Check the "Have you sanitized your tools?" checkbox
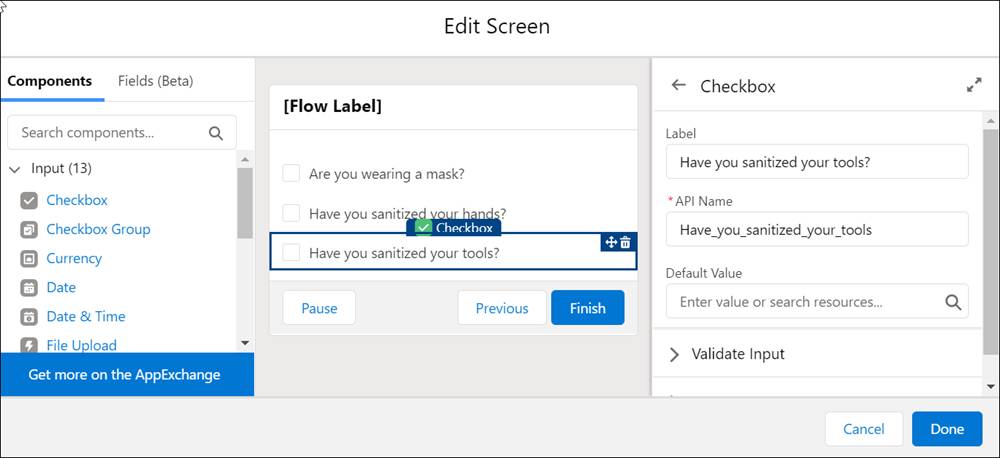Screen dimensions: 1000x458 (291, 253)
